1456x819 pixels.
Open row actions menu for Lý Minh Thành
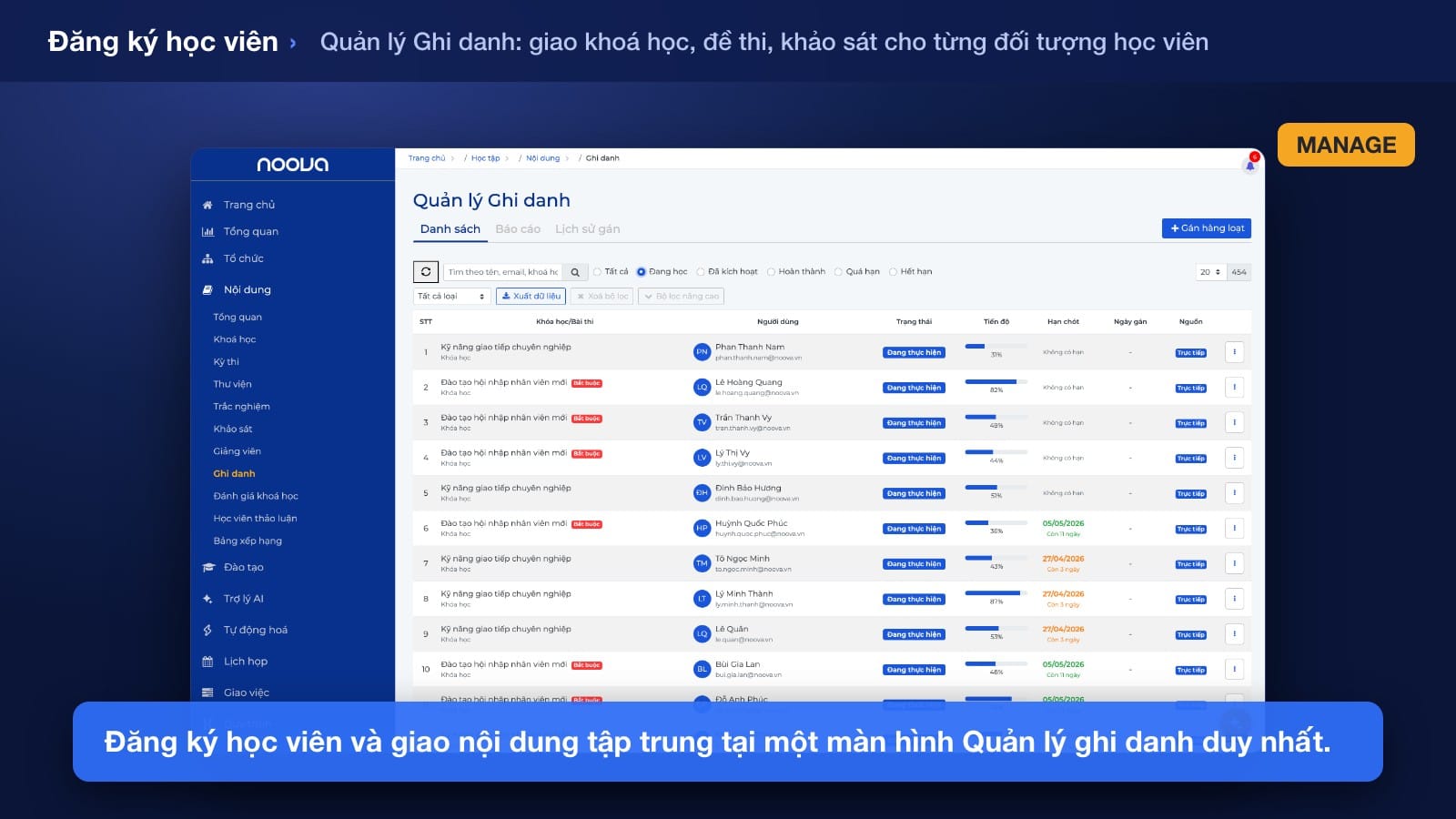click(1234, 599)
